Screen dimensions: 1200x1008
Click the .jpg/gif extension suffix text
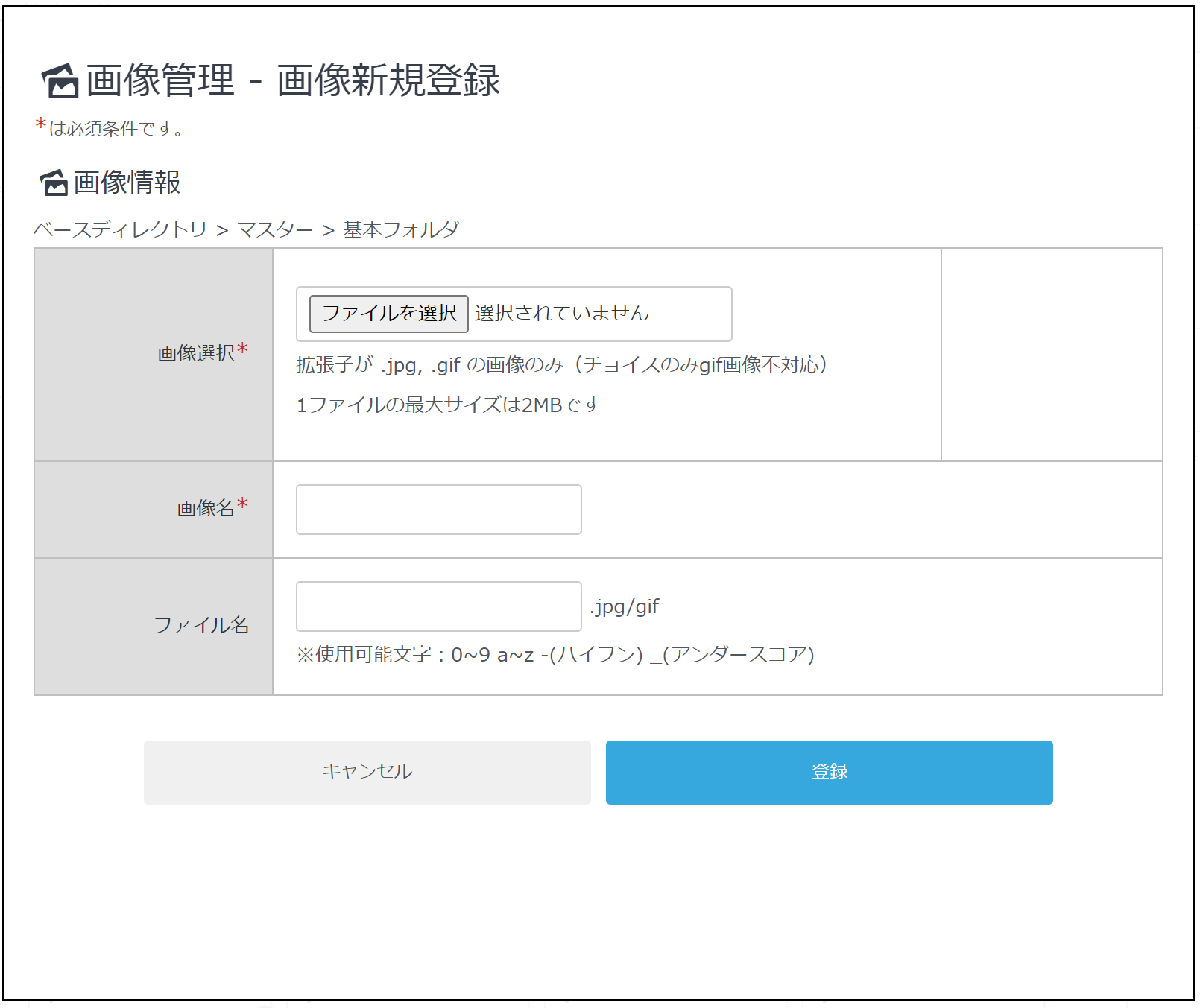click(x=625, y=606)
